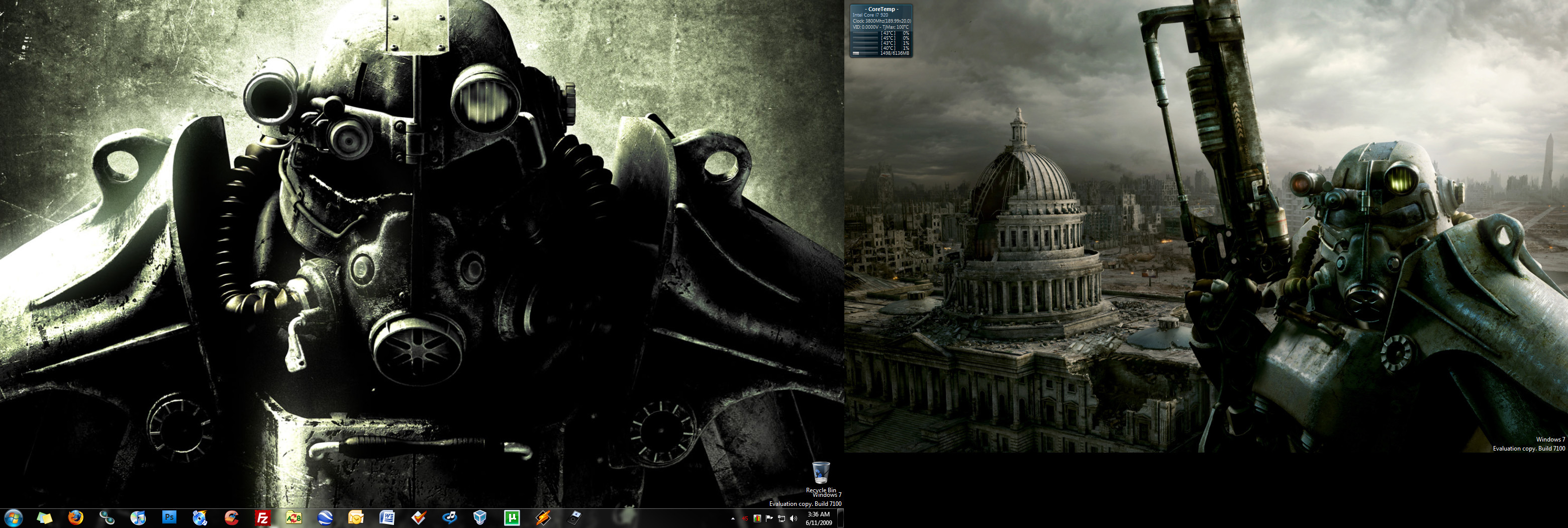Viewport: 1568px width, 528px height.
Task: Click the [40°C] core temperature reading
Action: (888, 48)
